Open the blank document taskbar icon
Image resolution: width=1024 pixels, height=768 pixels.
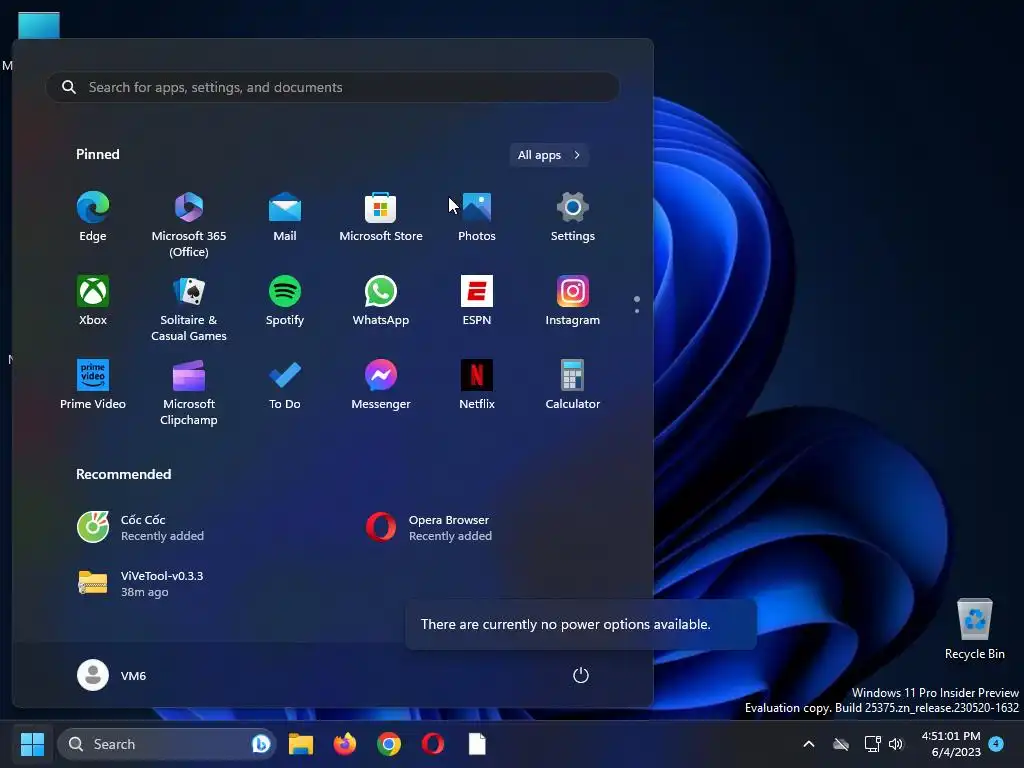click(477, 744)
